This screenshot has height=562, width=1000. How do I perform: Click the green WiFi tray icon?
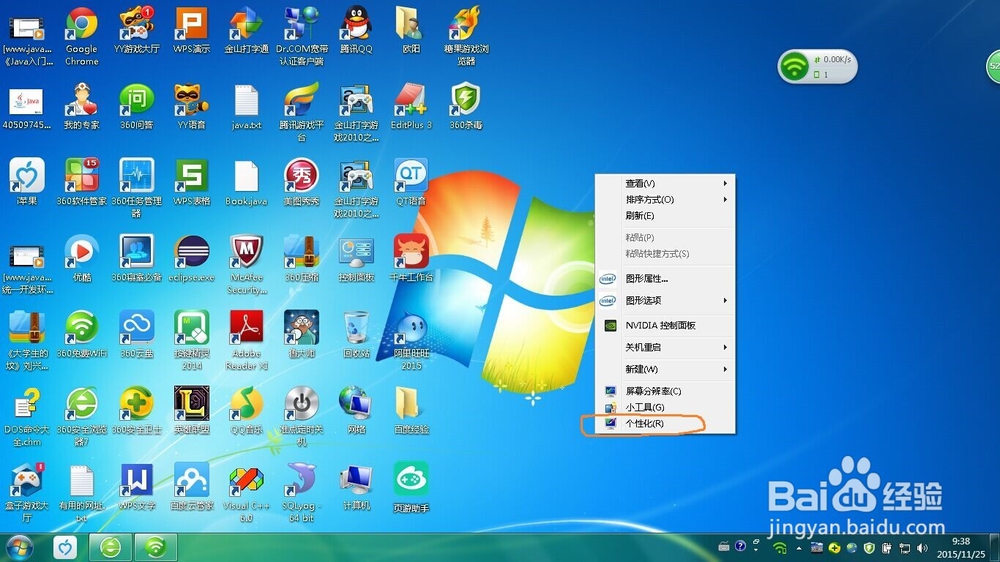[779, 548]
